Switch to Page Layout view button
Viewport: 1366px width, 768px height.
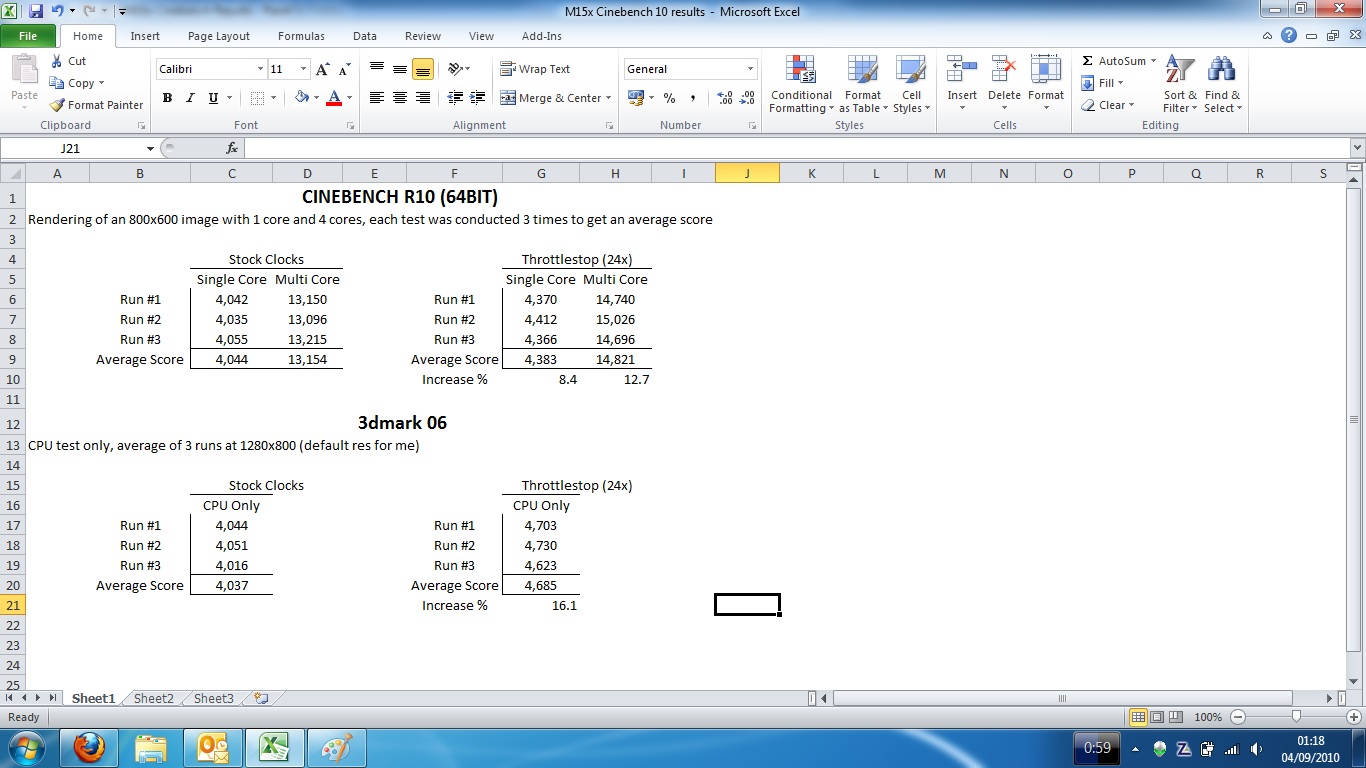pyautogui.click(x=1157, y=717)
